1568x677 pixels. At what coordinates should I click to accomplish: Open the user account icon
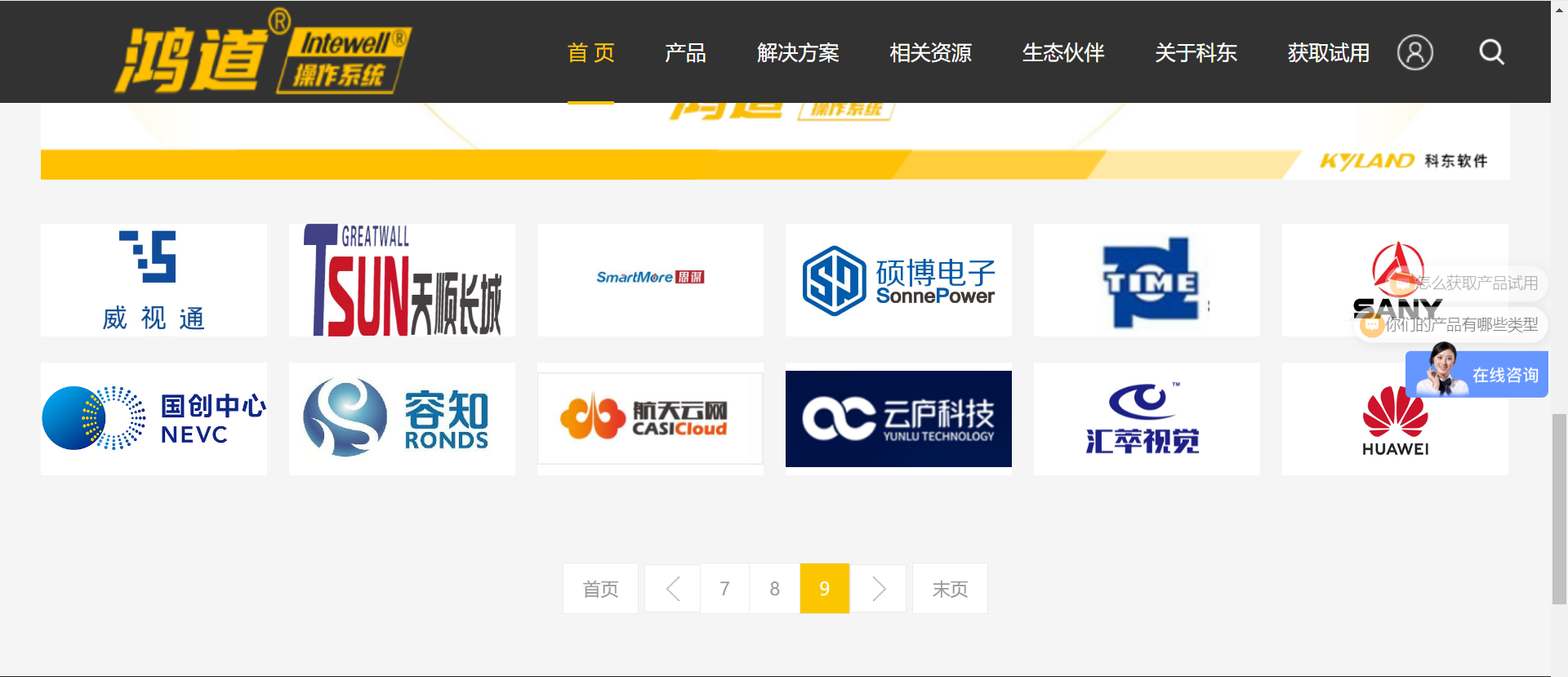point(1414,52)
